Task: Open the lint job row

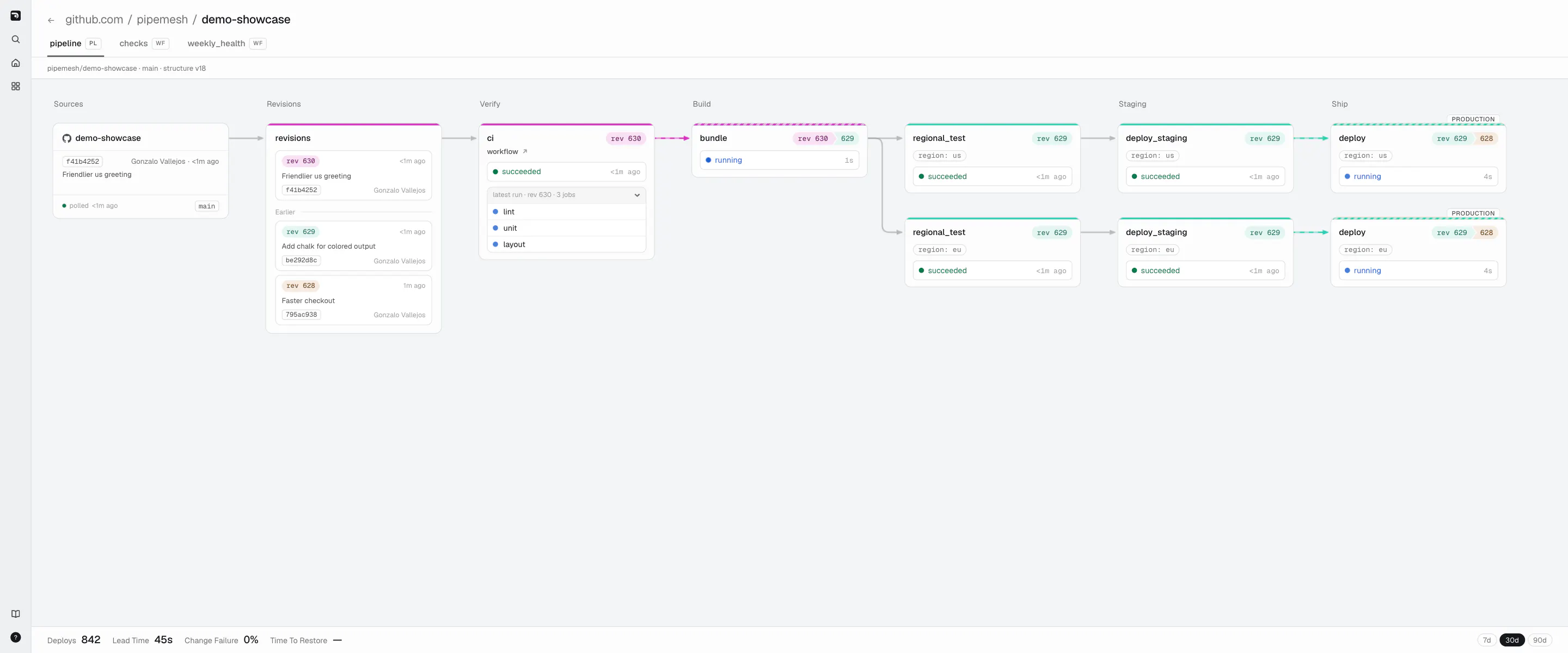Action: point(566,212)
